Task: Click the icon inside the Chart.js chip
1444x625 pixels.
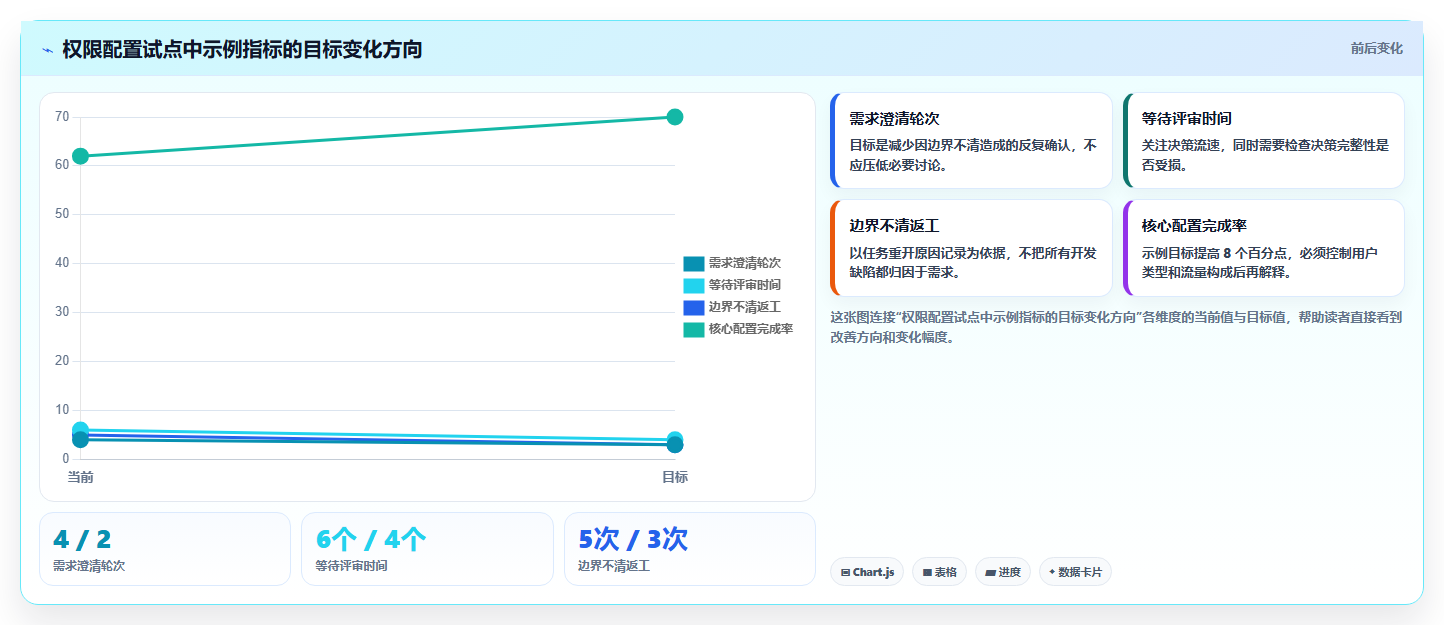Action: coord(846,573)
